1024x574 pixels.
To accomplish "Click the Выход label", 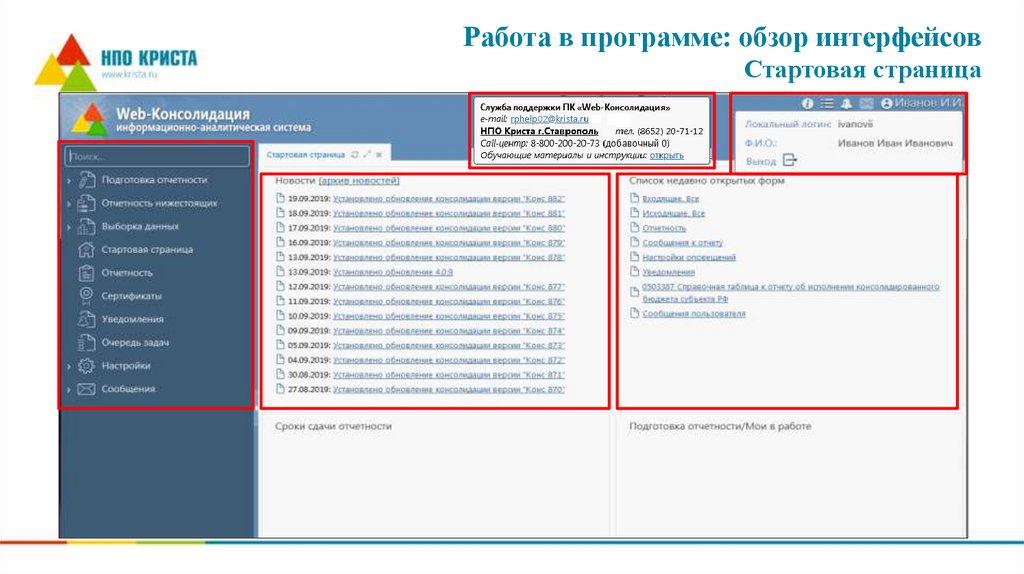I will (x=761, y=161).
